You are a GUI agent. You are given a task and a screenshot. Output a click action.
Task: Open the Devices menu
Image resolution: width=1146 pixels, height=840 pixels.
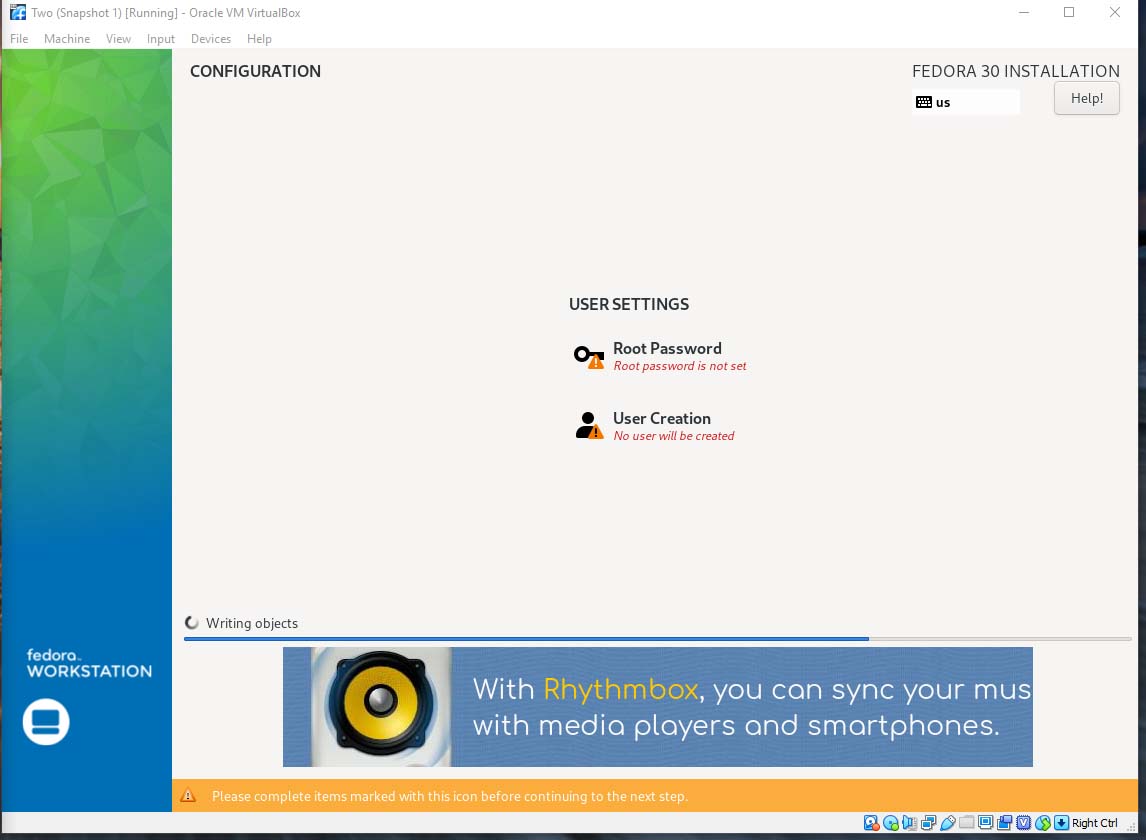coord(210,39)
